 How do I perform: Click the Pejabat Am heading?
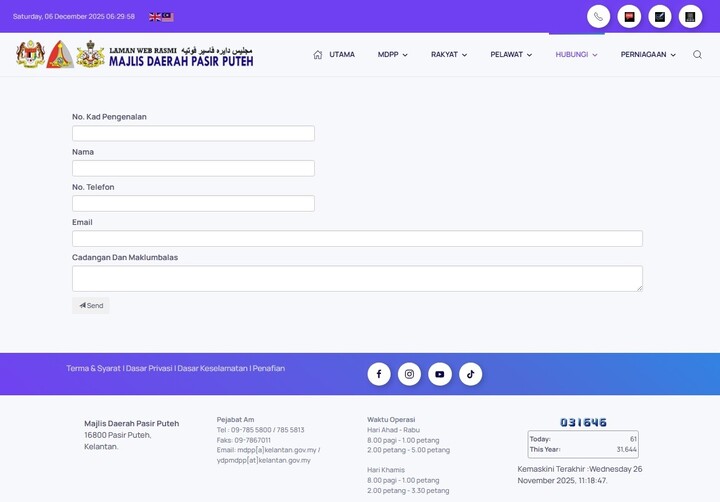pyautogui.click(x=235, y=420)
